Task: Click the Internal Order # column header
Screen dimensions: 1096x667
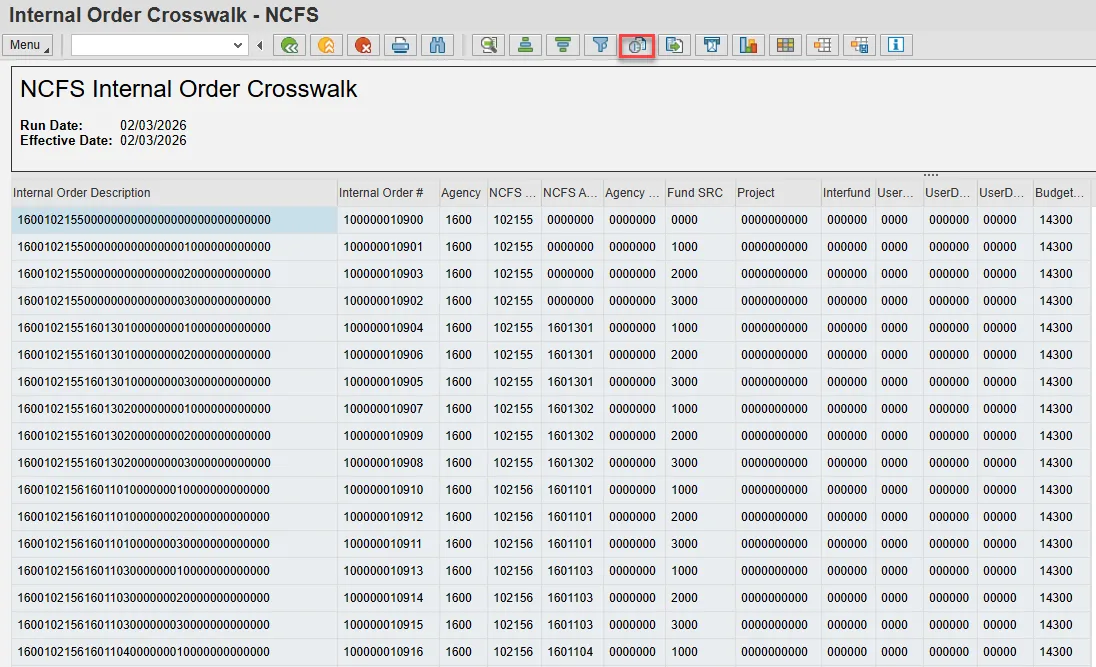Action: (381, 193)
